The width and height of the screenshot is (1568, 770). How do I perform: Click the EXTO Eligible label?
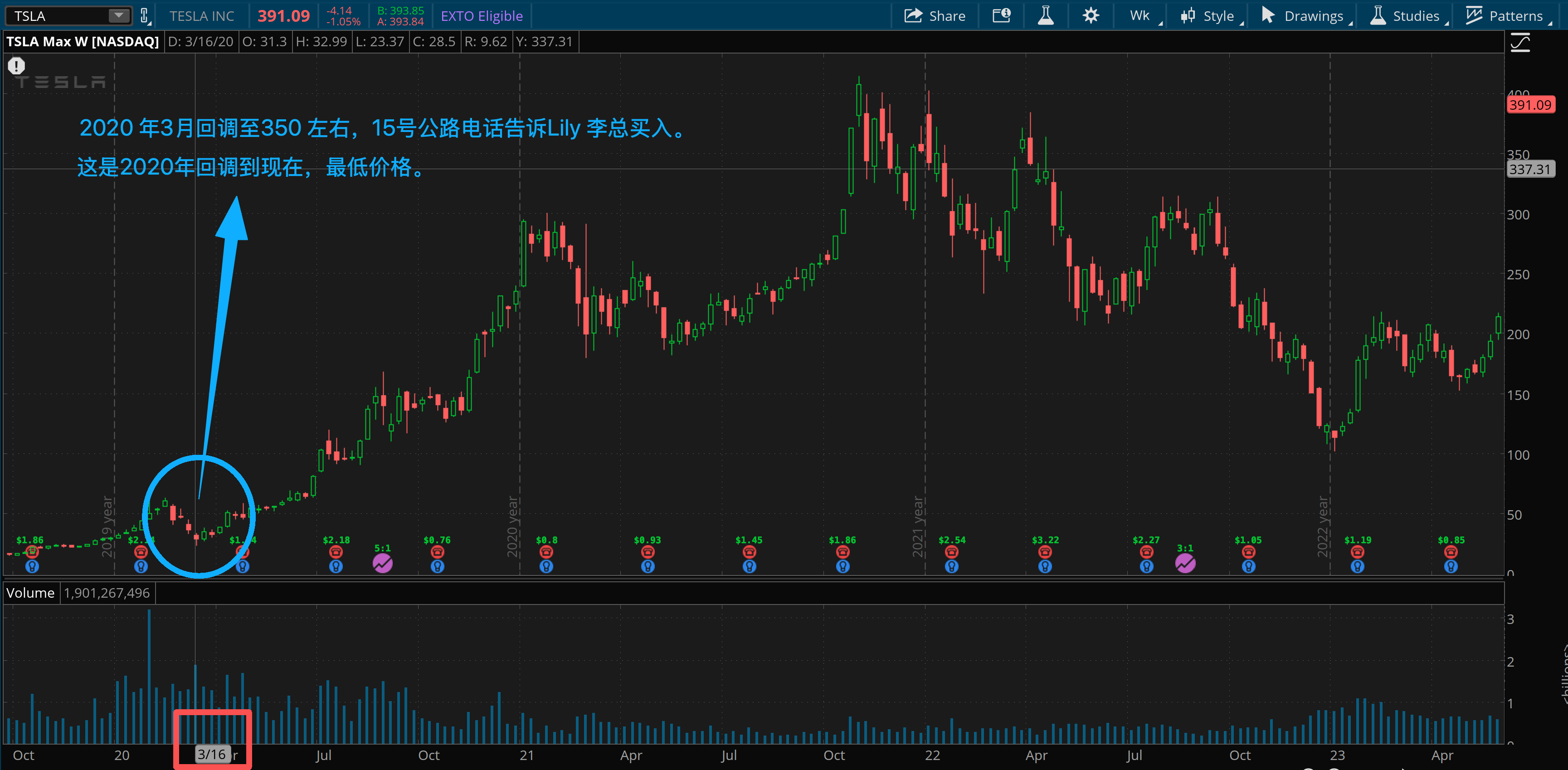[x=482, y=16]
